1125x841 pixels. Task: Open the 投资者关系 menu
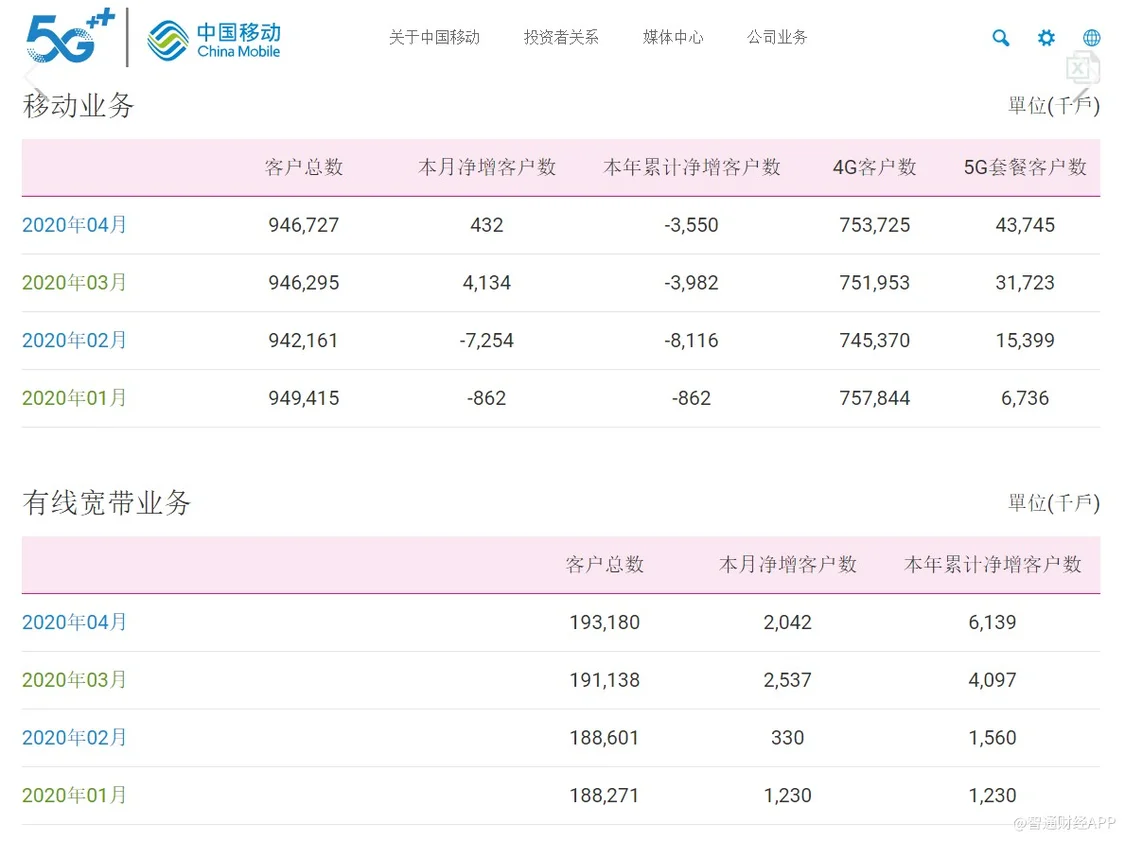pyautogui.click(x=561, y=38)
